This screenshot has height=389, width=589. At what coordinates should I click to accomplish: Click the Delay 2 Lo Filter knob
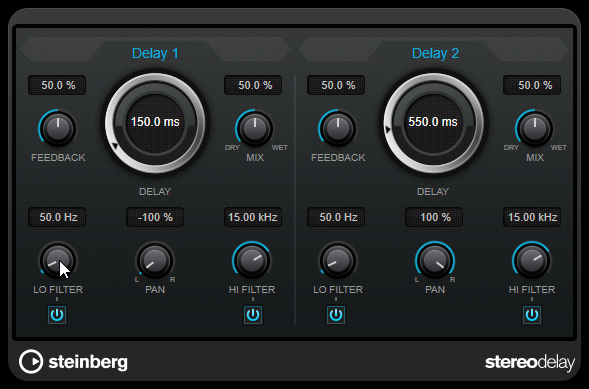click(x=338, y=260)
